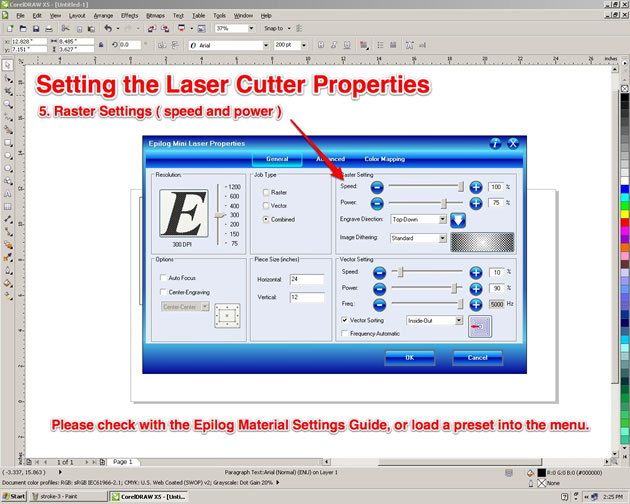Switch to the General tab

point(277,159)
